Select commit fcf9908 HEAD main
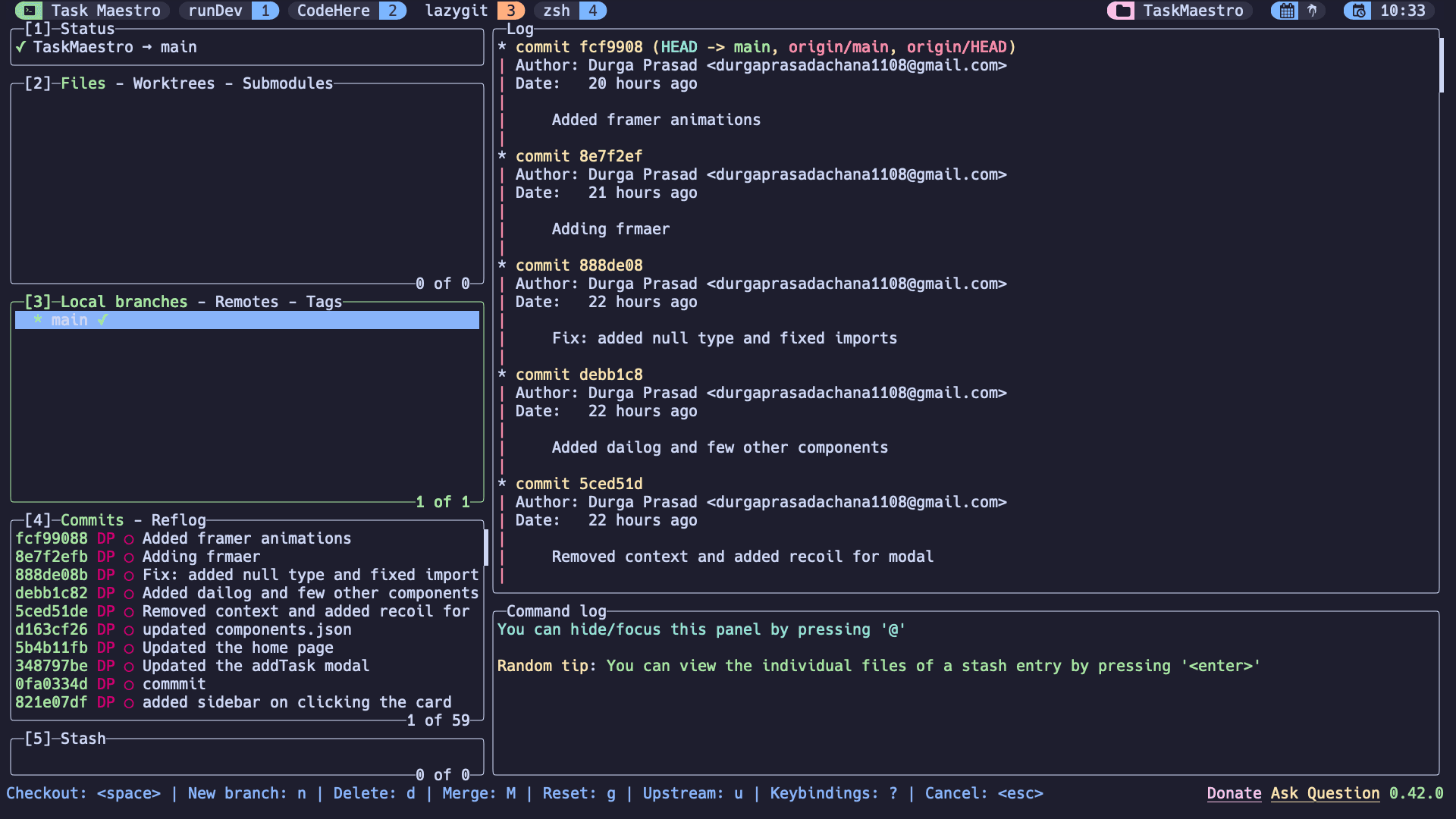Image resolution: width=1456 pixels, height=819 pixels. [246, 538]
